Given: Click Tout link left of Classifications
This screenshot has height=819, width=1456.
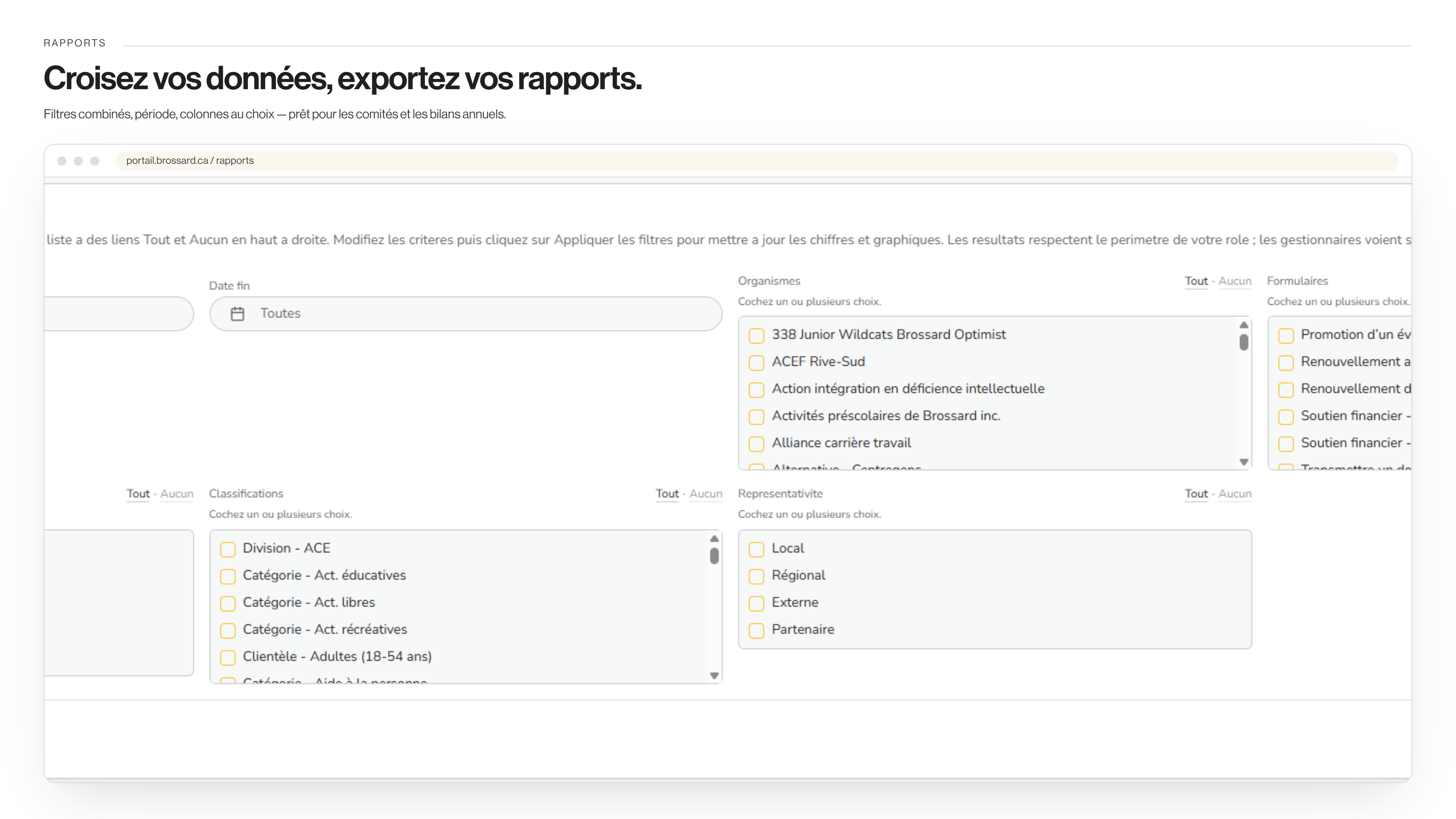Looking at the screenshot, I should click(x=138, y=494).
